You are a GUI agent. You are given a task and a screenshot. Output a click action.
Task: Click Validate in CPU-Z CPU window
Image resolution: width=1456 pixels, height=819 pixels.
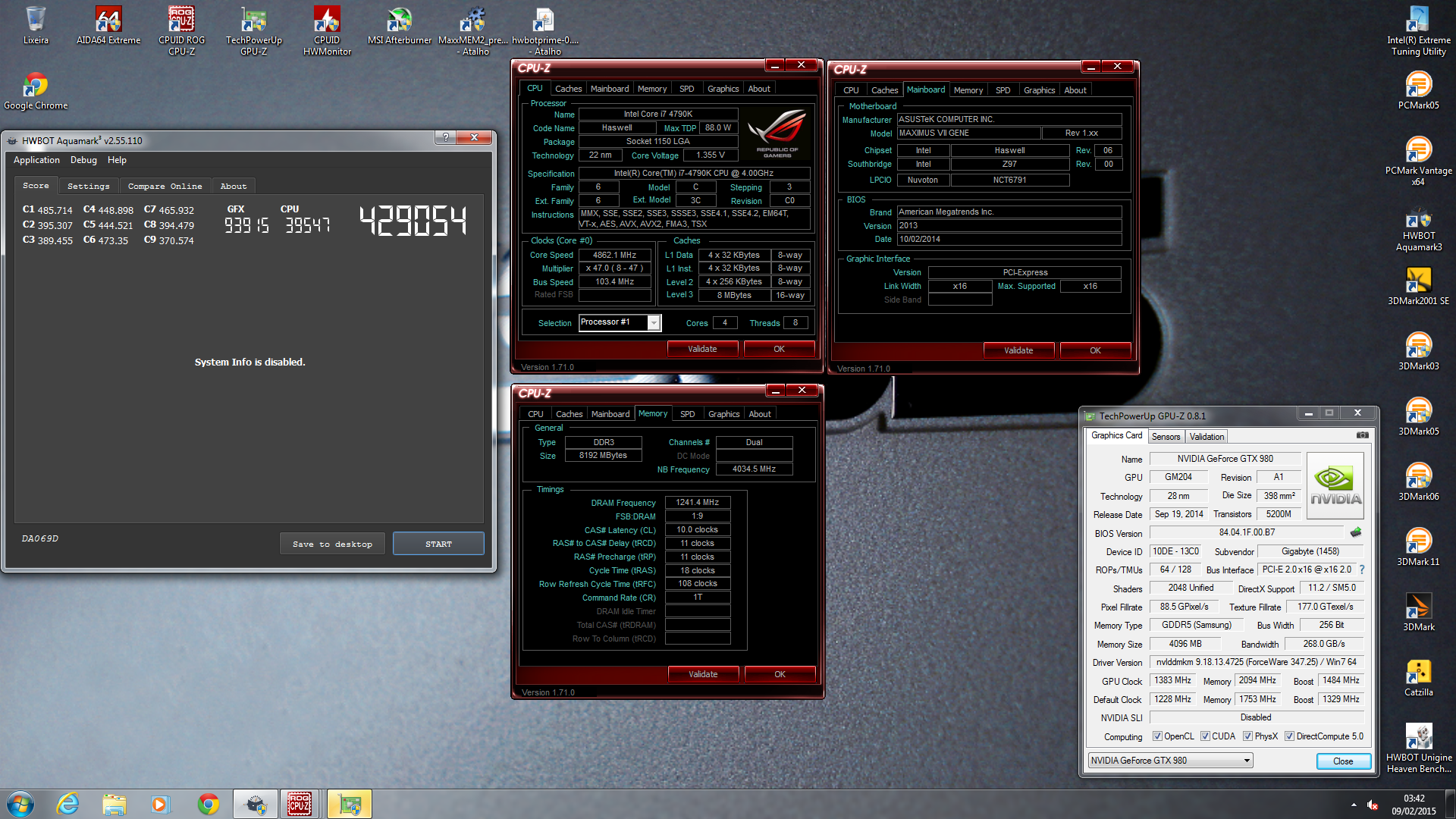pos(702,349)
